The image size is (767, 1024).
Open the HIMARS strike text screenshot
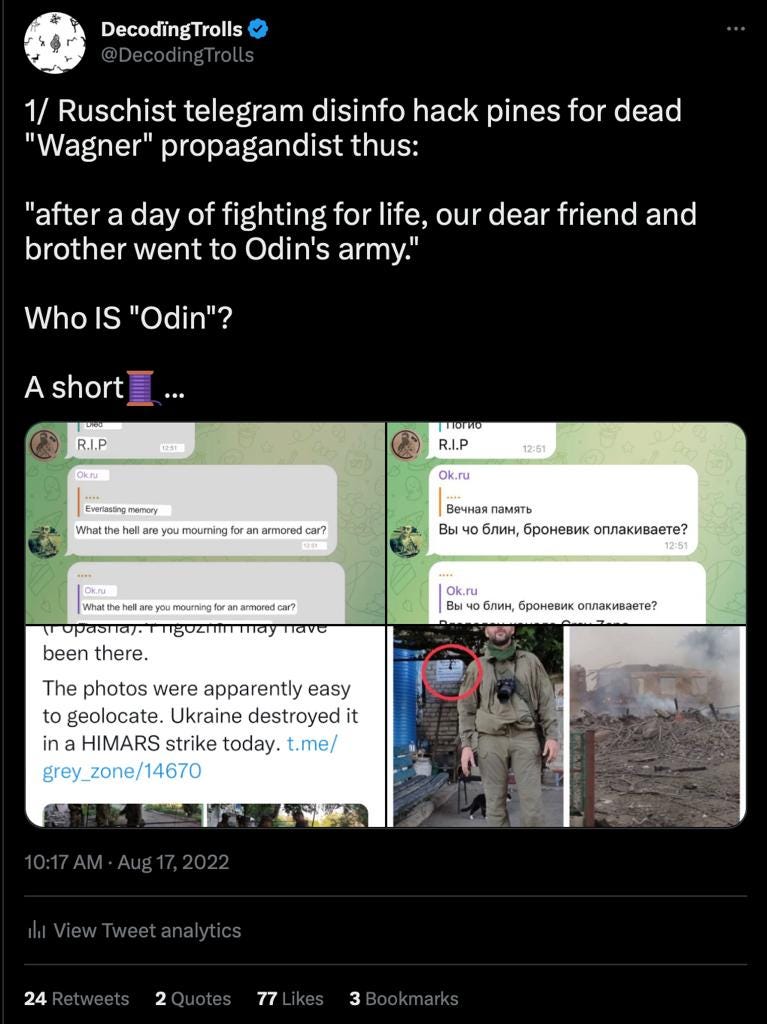pyautogui.click(x=205, y=726)
